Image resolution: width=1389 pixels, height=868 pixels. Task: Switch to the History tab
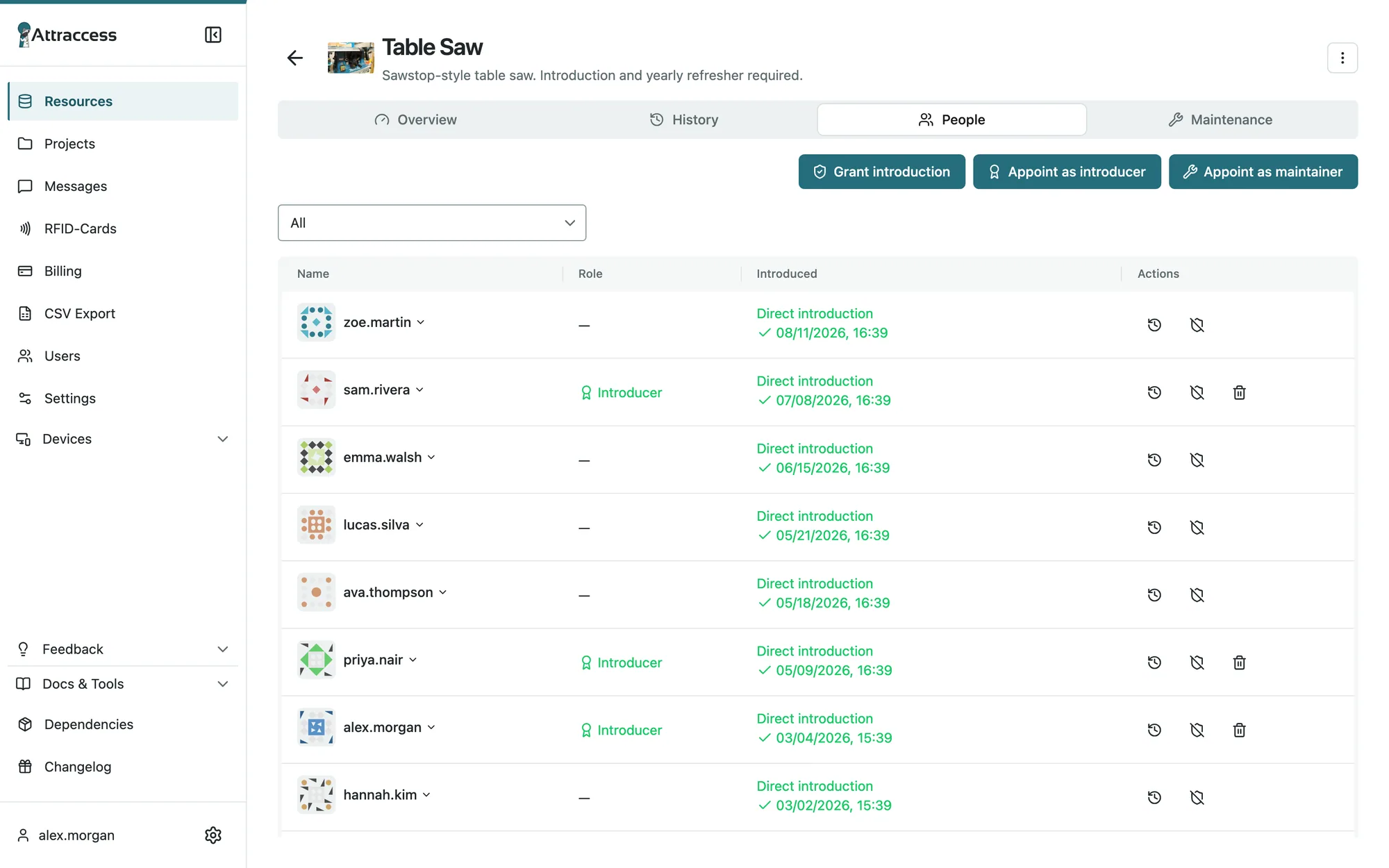pos(683,119)
